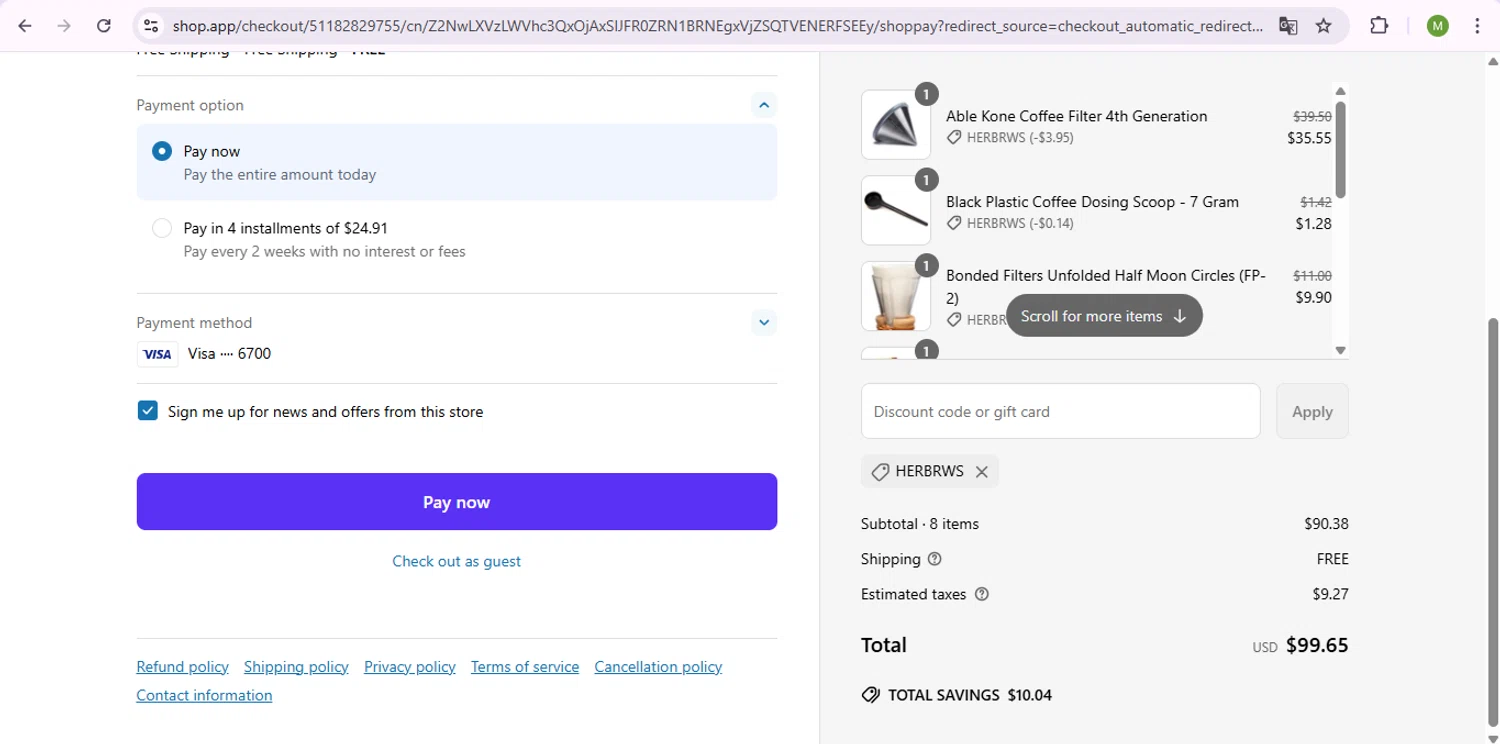
Task: Click the Total Savings tag icon
Action: [871, 695]
